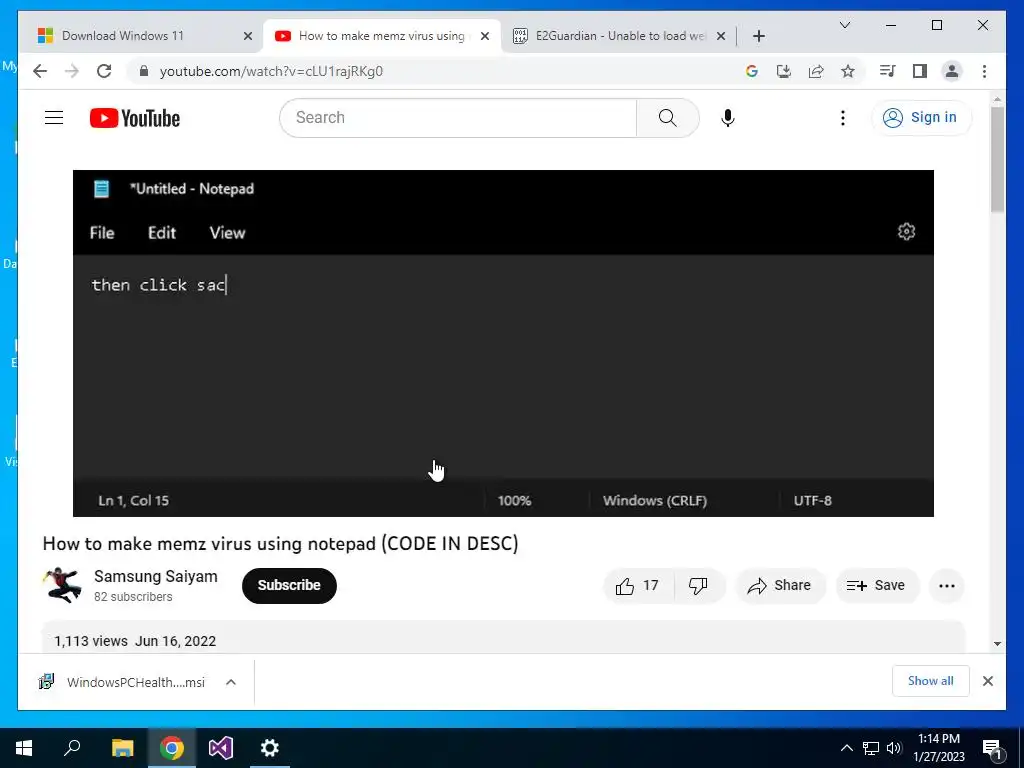Like the video

pyautogui.click(x=637, y=586)
